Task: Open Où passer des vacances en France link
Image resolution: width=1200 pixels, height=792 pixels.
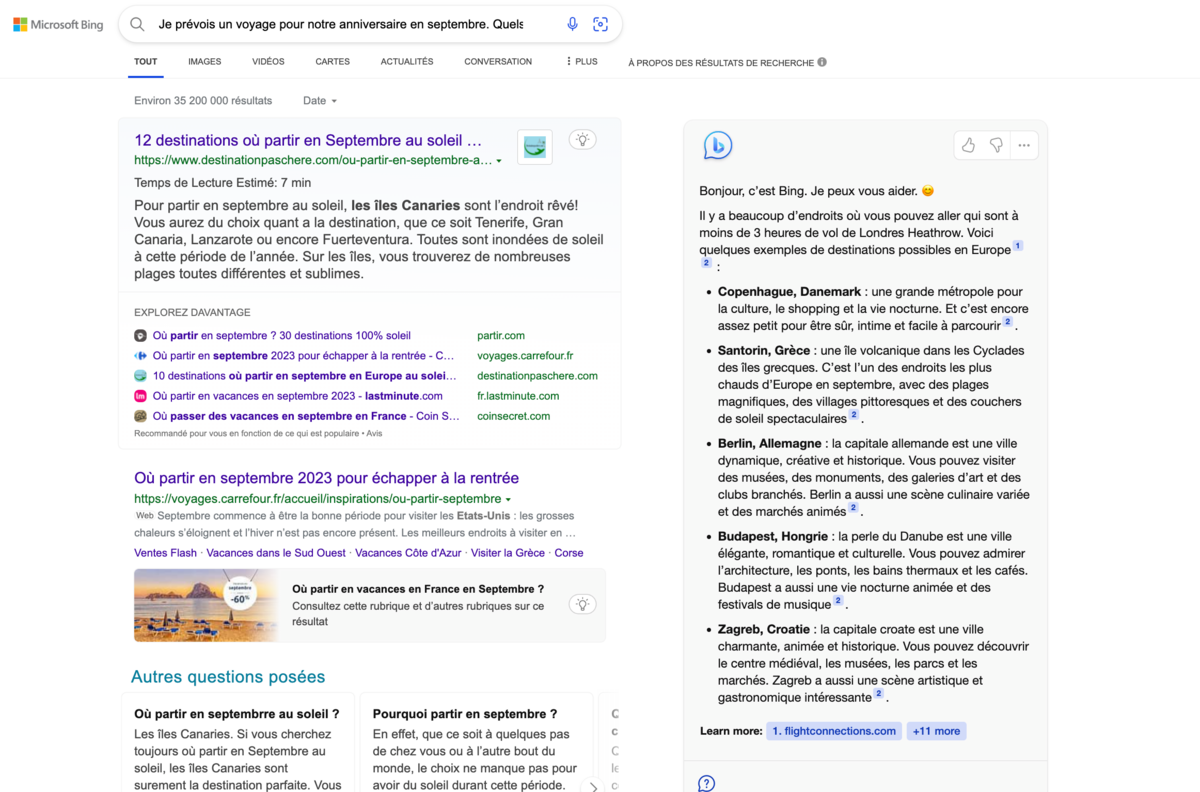Action: [305, 416]
